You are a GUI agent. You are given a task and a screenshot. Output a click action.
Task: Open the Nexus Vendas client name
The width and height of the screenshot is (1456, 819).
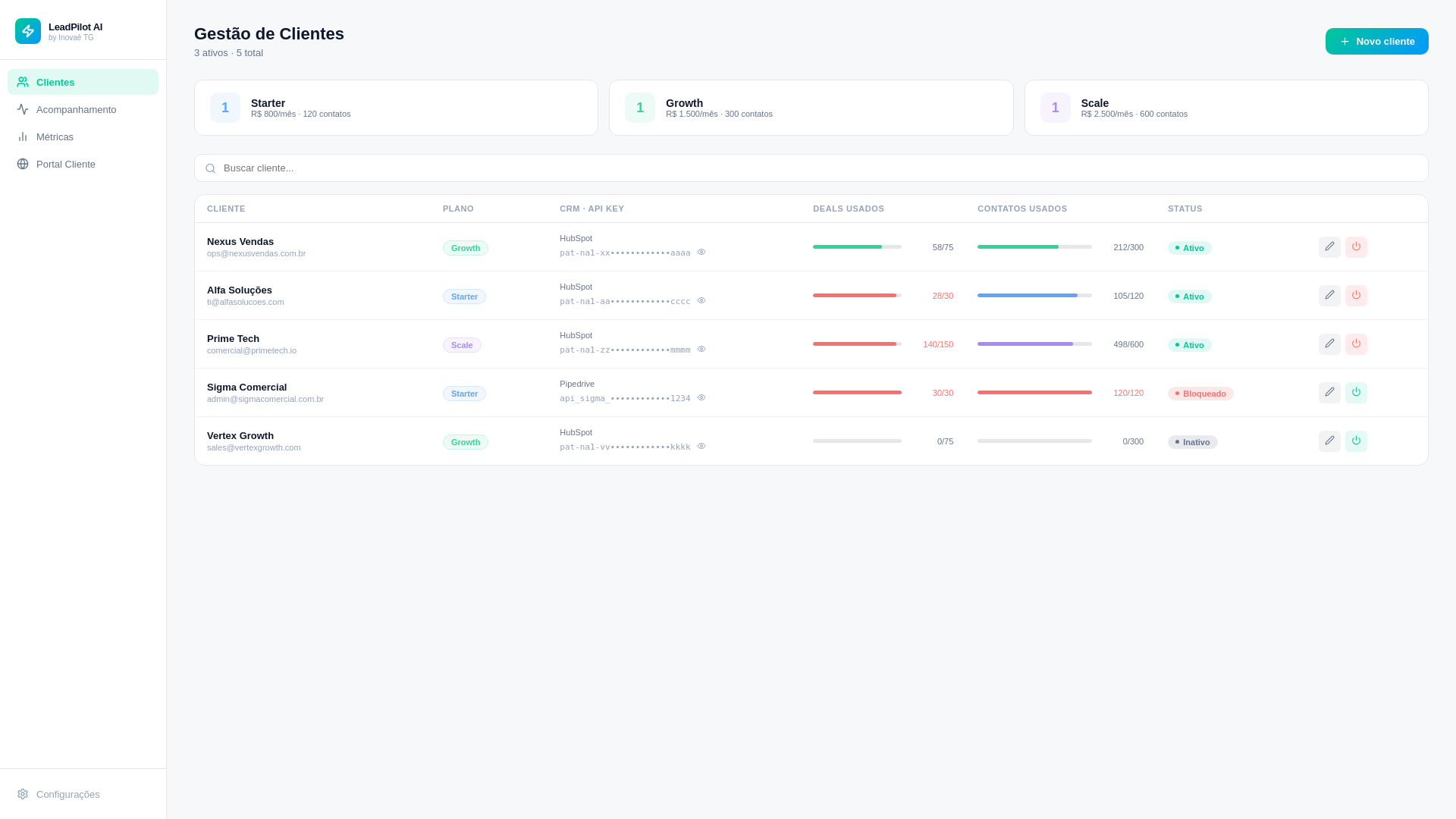240,241
